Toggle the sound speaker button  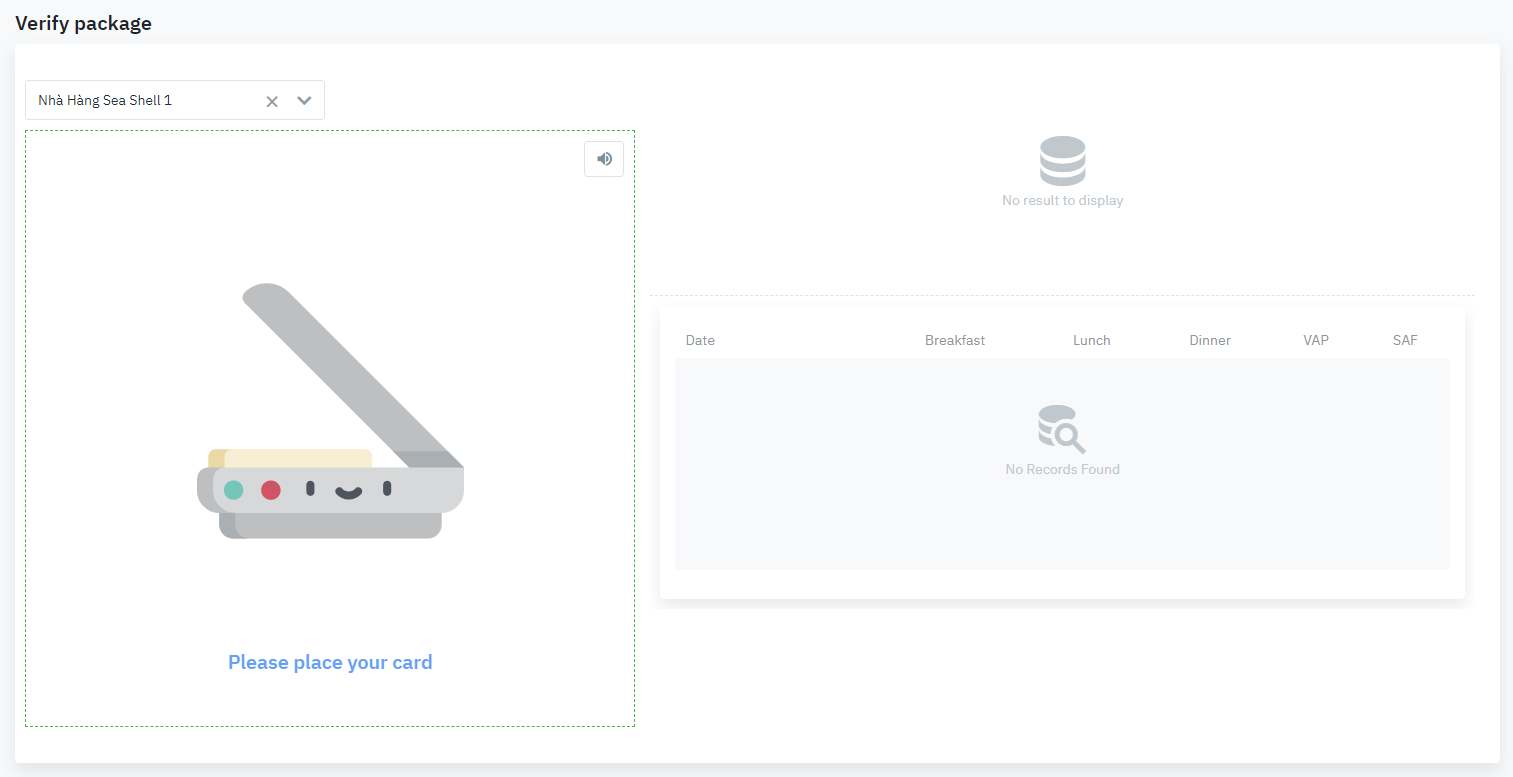(x=604, y=159)
